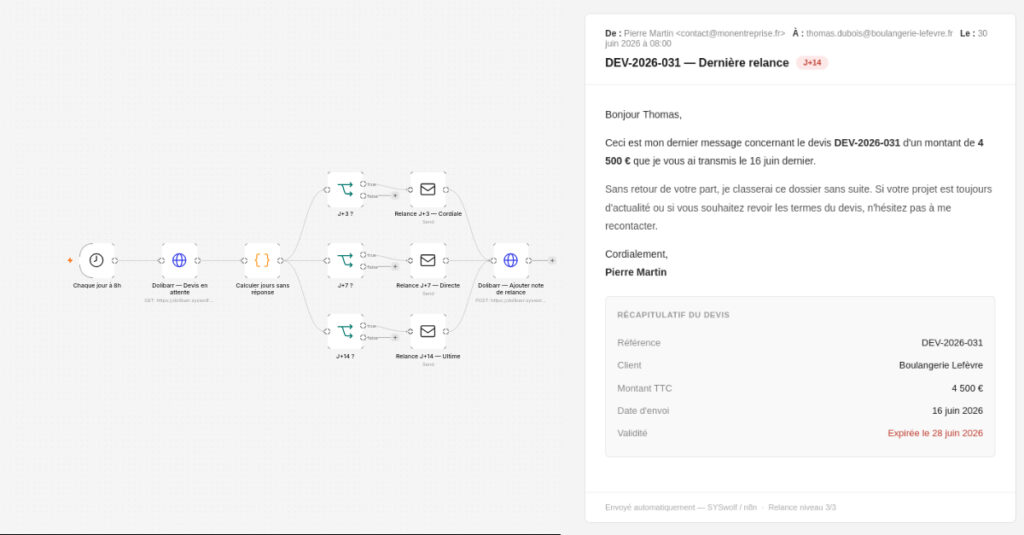Image resolution: width=1024 pixels, height=535 pixels.
Task: Click the red J+14 badge in email header
Action: tap(812, 63)
